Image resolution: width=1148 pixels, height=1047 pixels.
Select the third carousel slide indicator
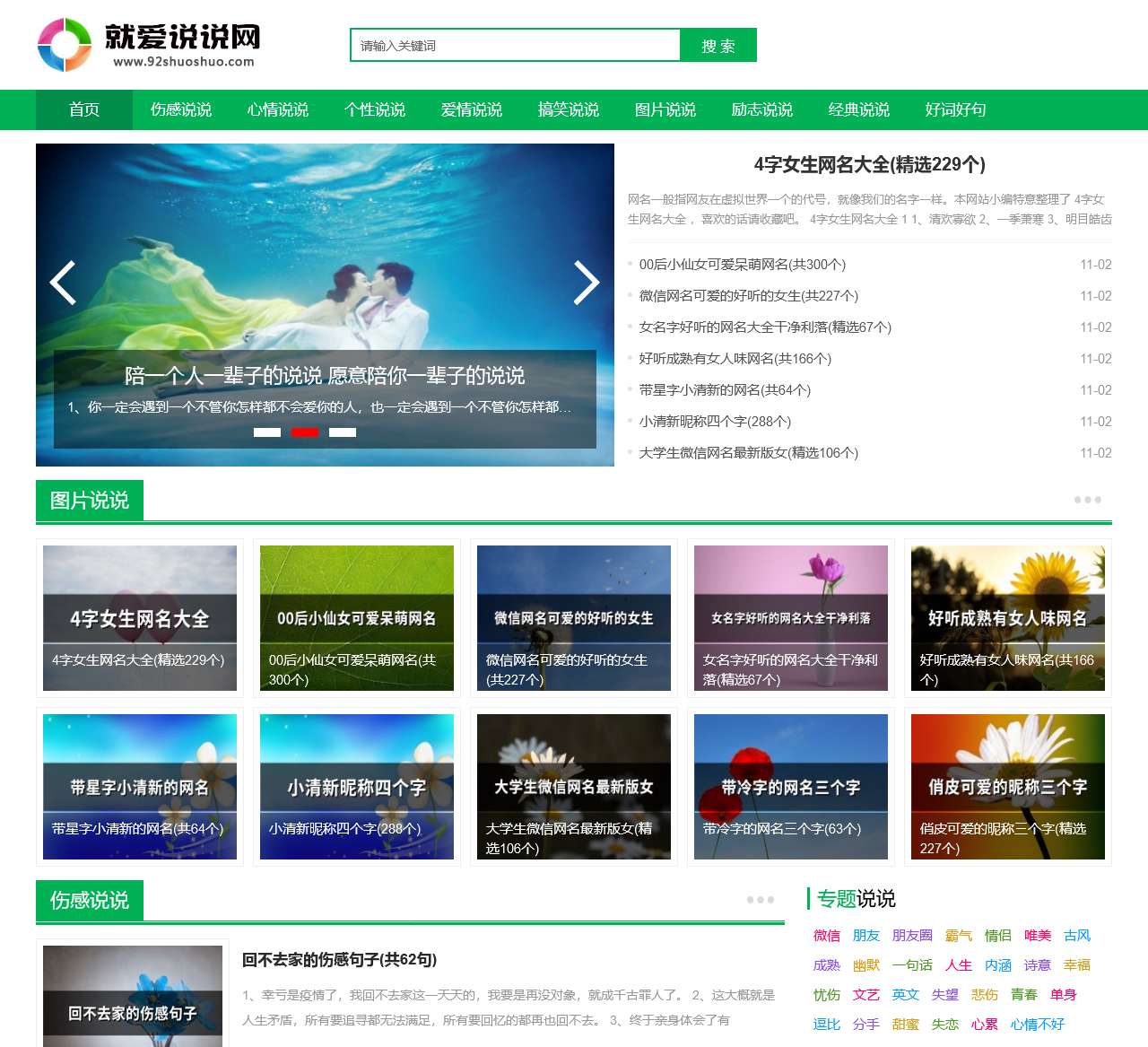[x=343, y=432]
